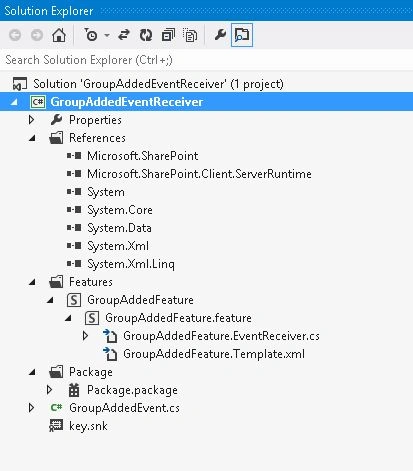Screen dimensions: 413x471
Task: Expand the Properties node
Action: pos(31,120)
